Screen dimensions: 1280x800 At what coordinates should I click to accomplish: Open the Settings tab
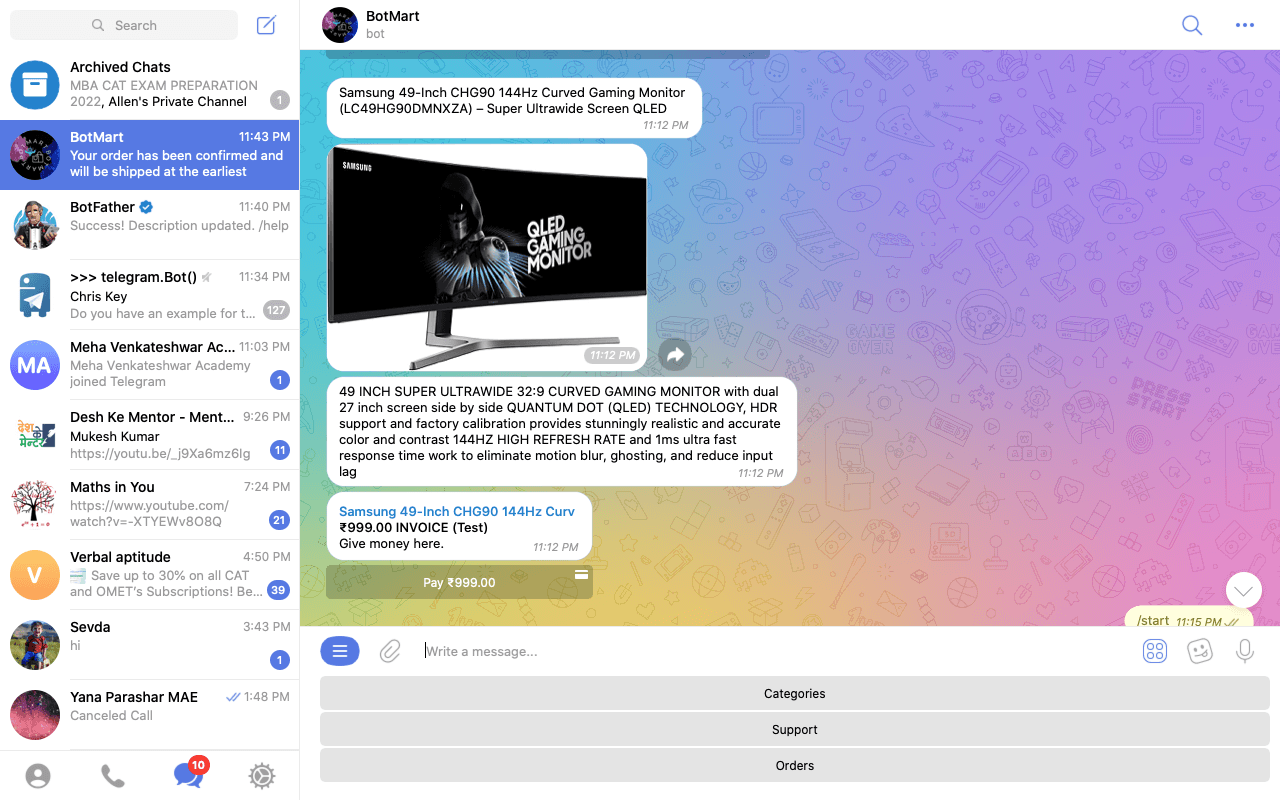(262, 776)
